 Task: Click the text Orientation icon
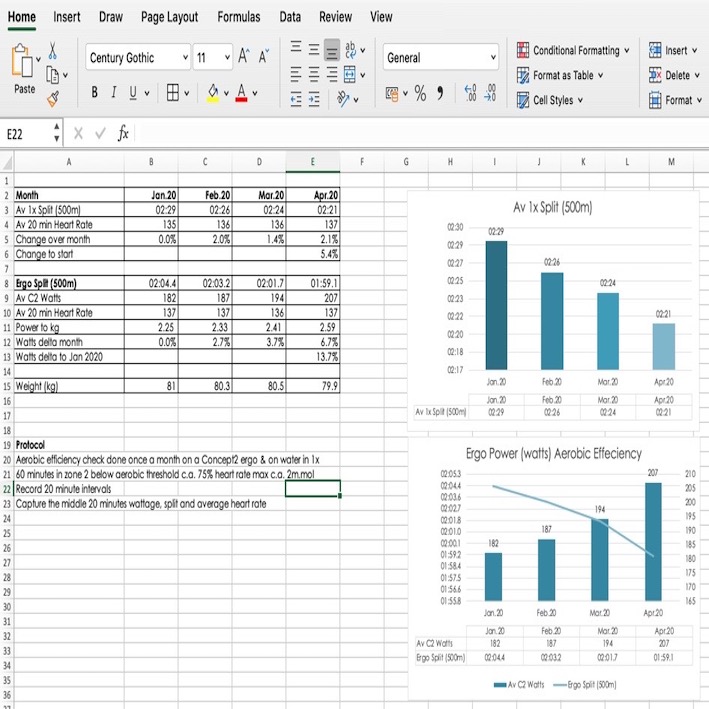343,99
